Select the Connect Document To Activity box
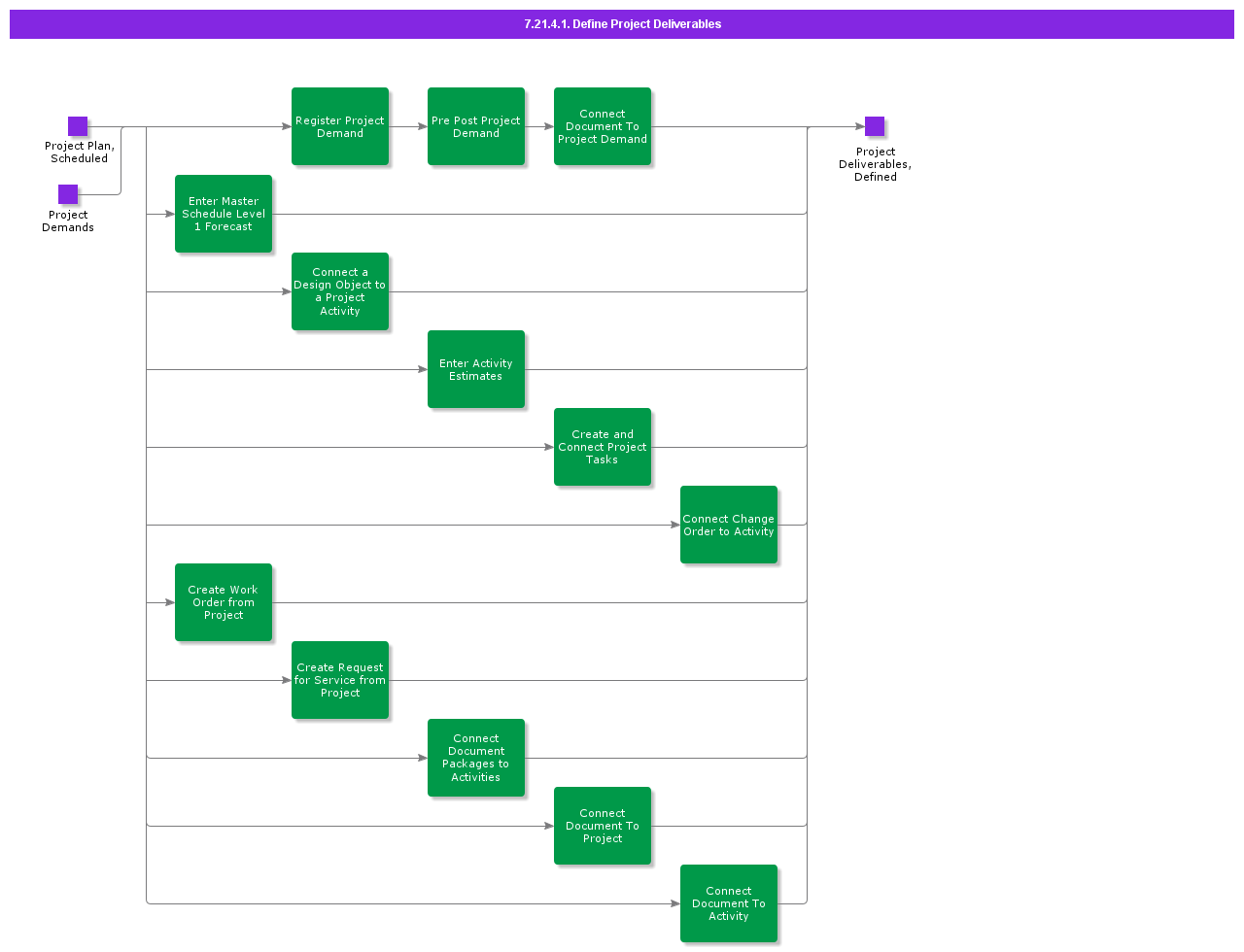 click(x=729, y=903)
